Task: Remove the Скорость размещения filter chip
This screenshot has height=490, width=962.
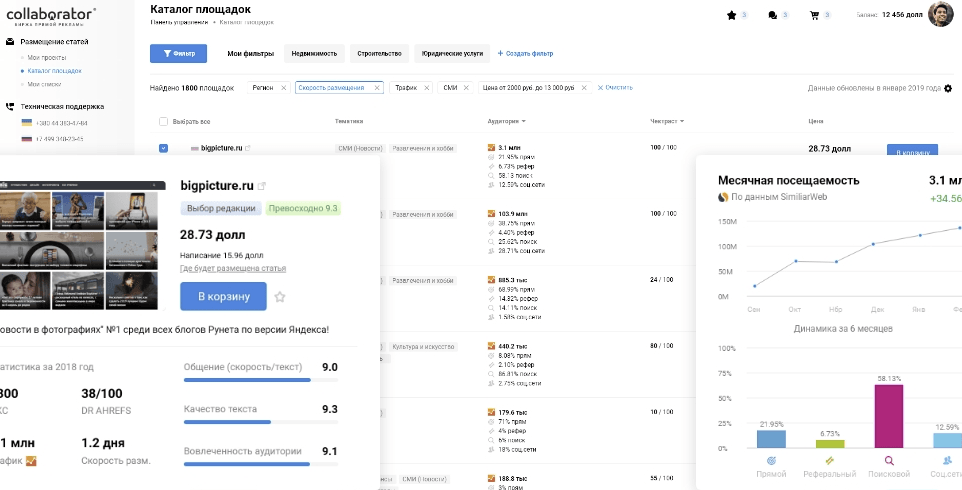Action: tap(377, 88)
